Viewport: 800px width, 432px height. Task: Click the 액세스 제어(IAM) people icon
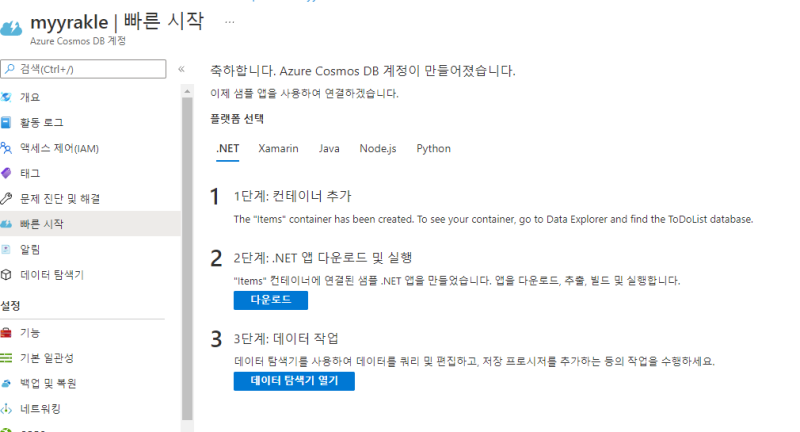[7, 148]
